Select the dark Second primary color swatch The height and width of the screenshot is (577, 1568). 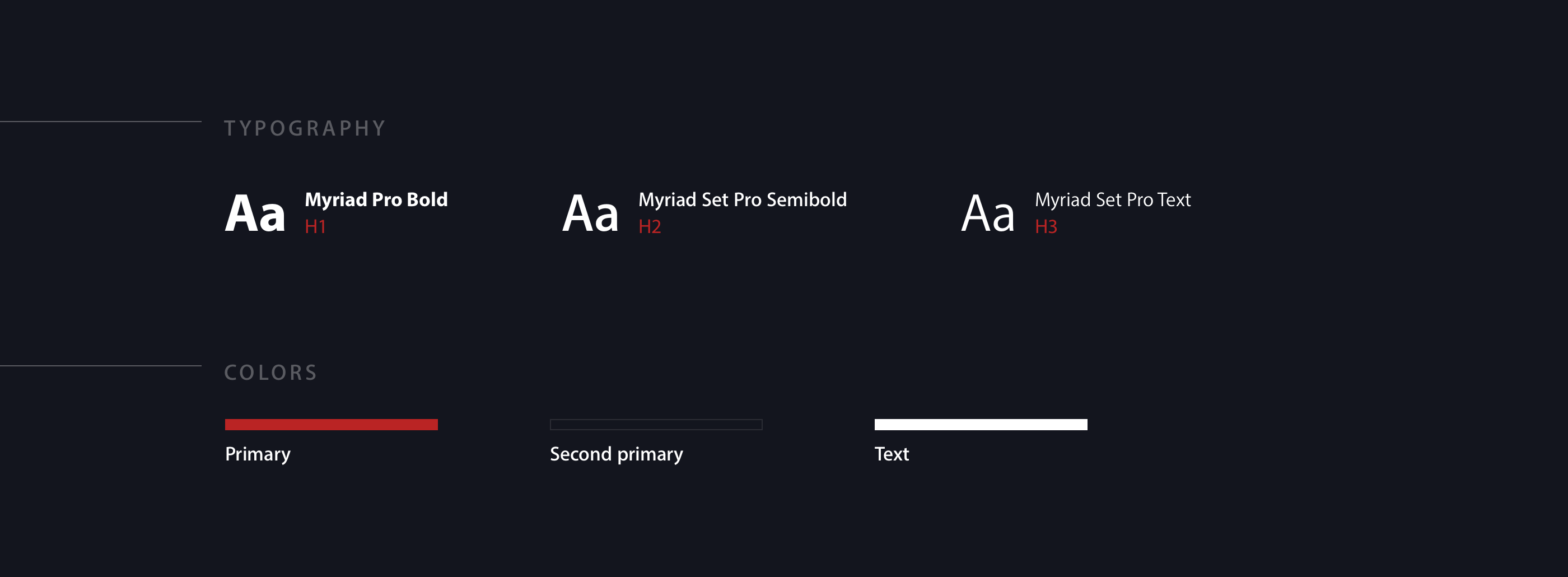point(656,425)
